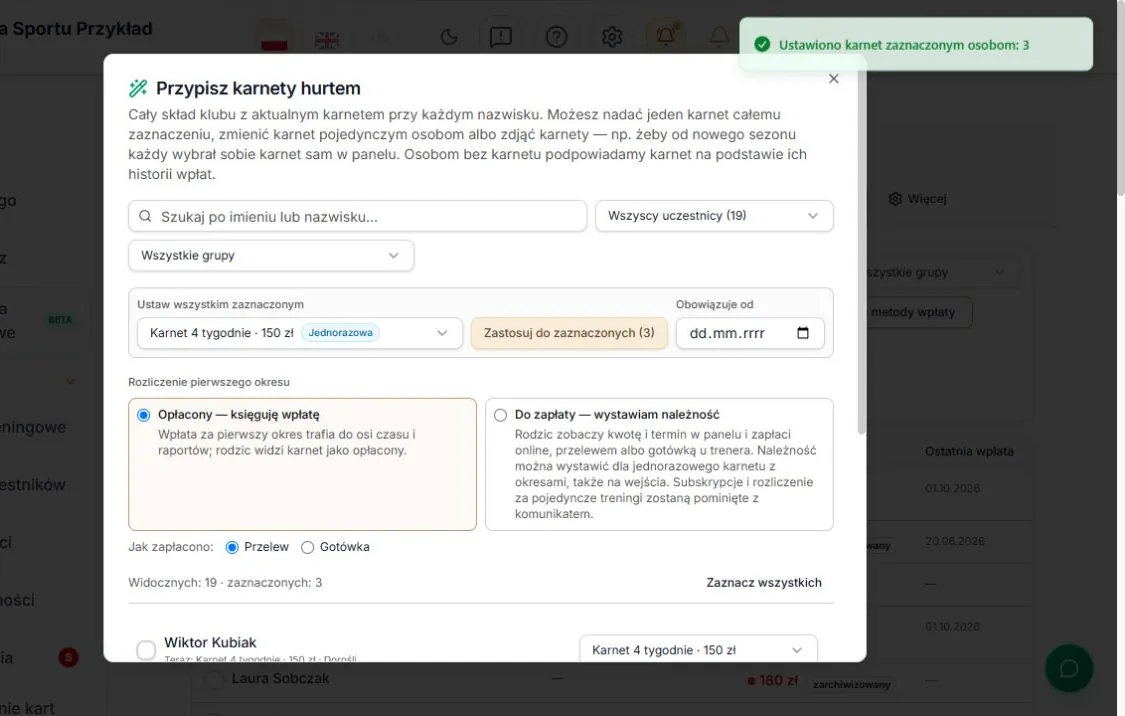Open the 'Wszyscy uczestnicy (19)' dropdown
This screenshot has width=1125, height=716.
click(x=714, y=216)
